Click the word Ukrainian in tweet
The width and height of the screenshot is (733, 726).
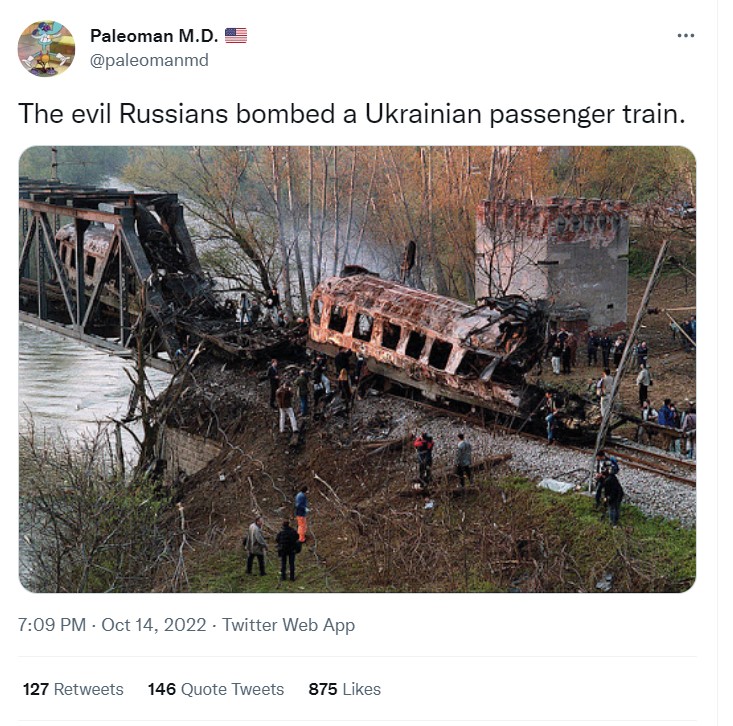point(423,114)
